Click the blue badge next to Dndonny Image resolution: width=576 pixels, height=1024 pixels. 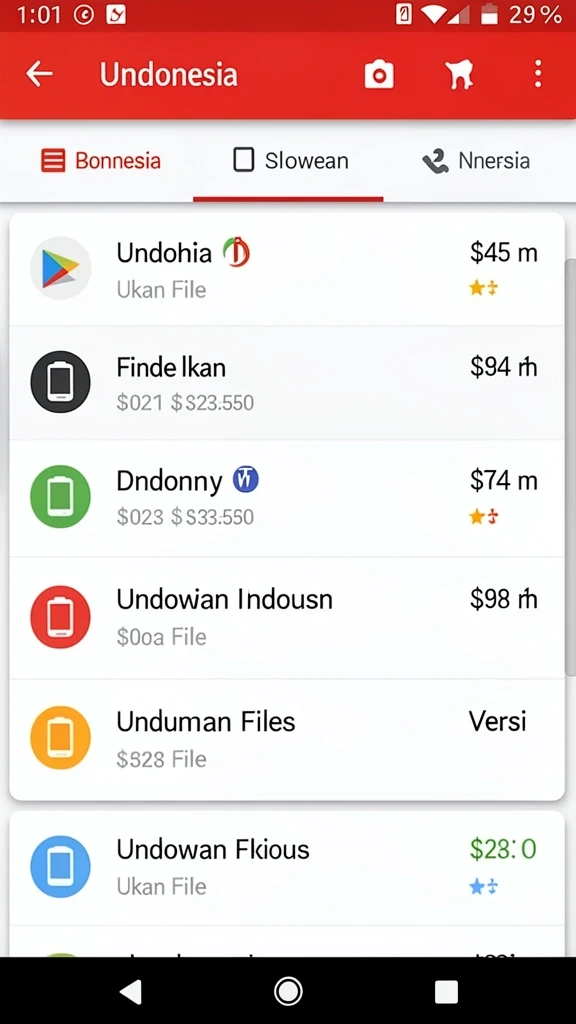coord(246,481)
